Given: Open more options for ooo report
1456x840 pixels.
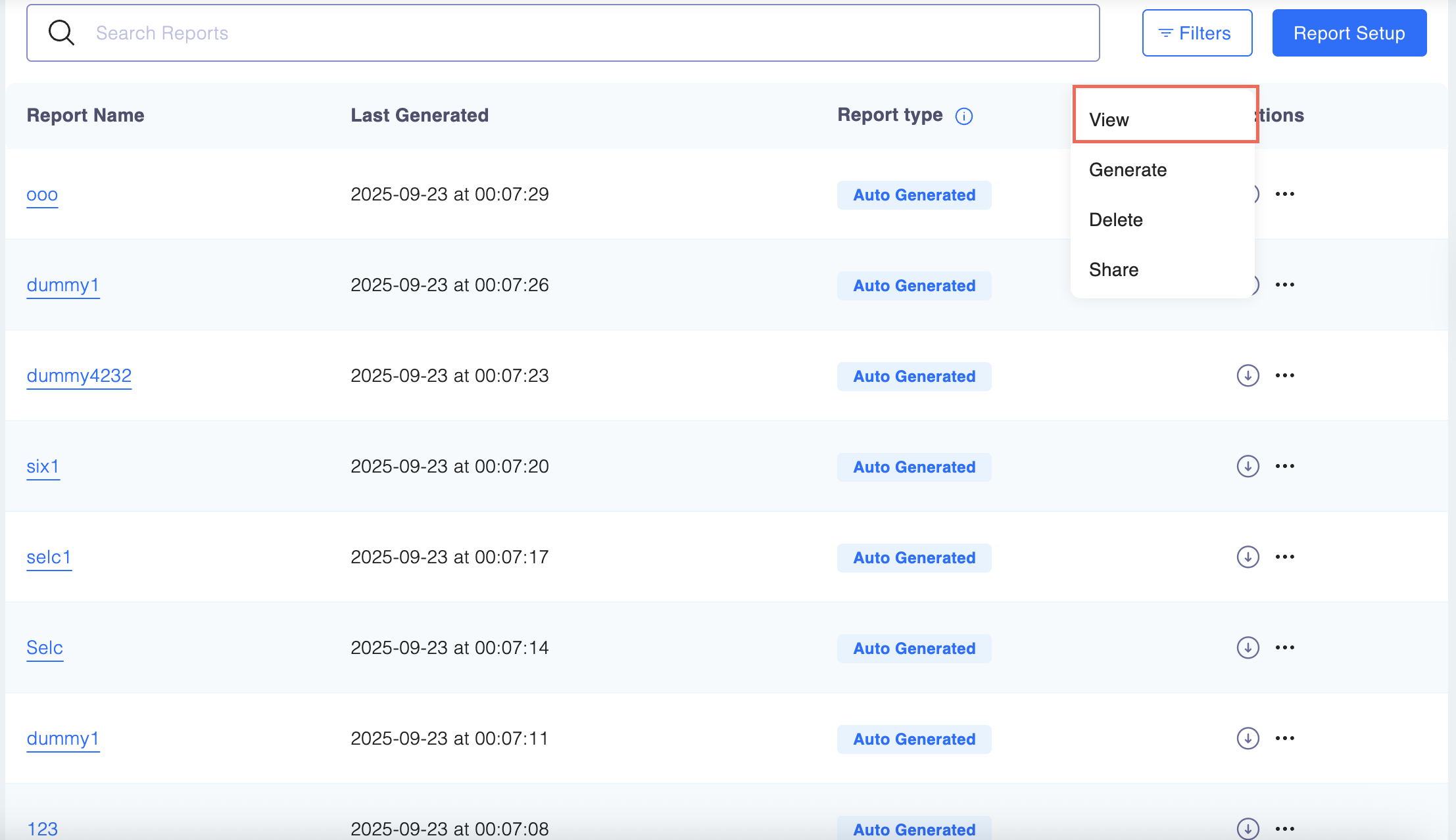Looking at the screenshot, I should coord(1284,194).
